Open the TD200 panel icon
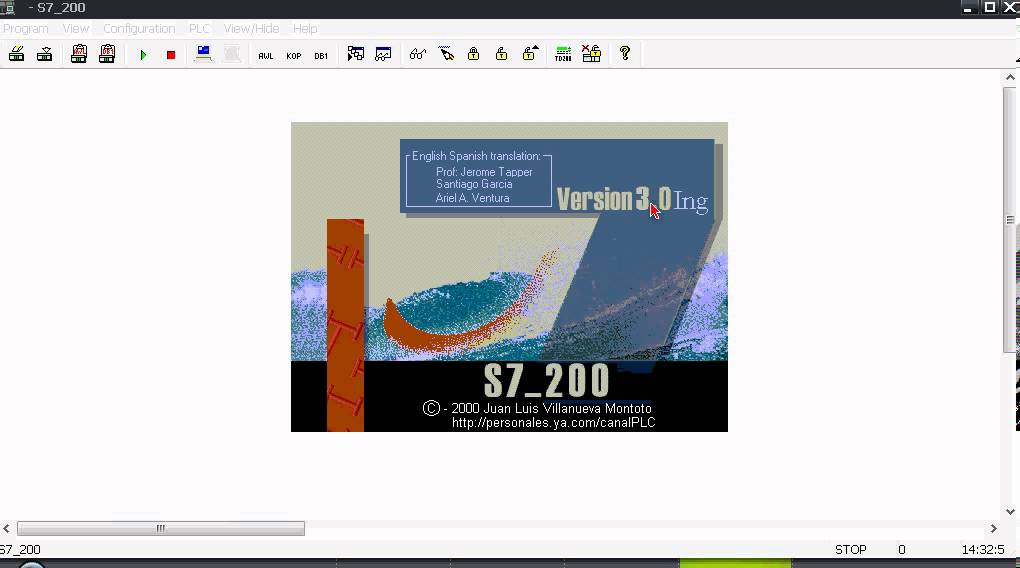The width and height of the screenshot is (1020, 568). tap(563, 54)
